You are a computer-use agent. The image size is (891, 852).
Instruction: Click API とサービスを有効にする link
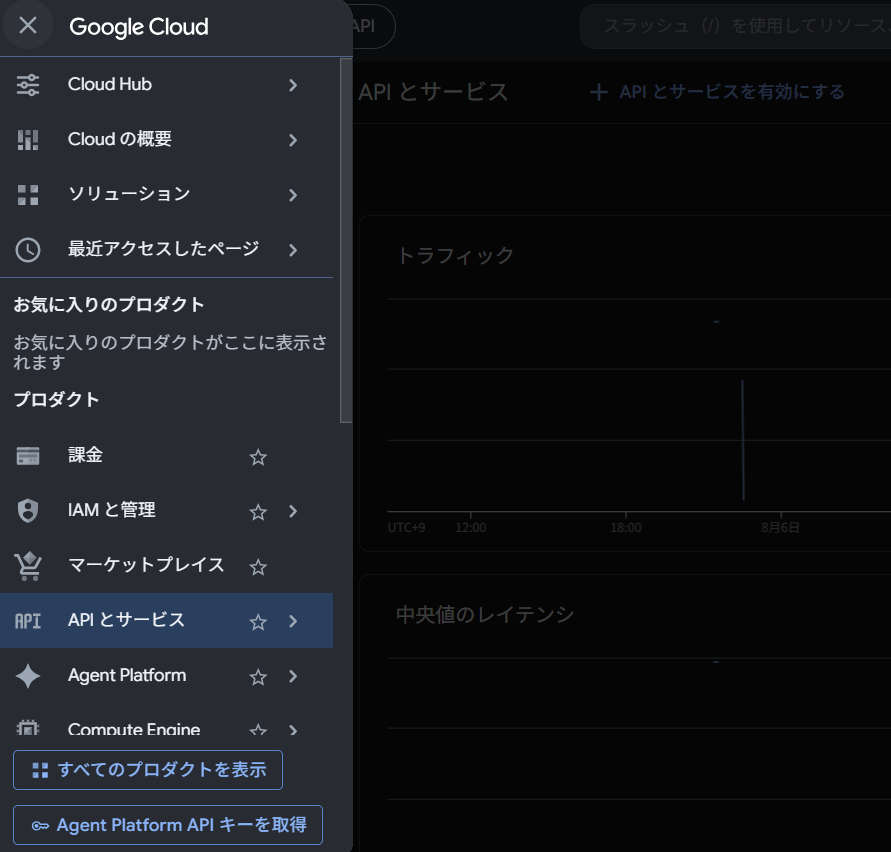[x=717, y=92]
